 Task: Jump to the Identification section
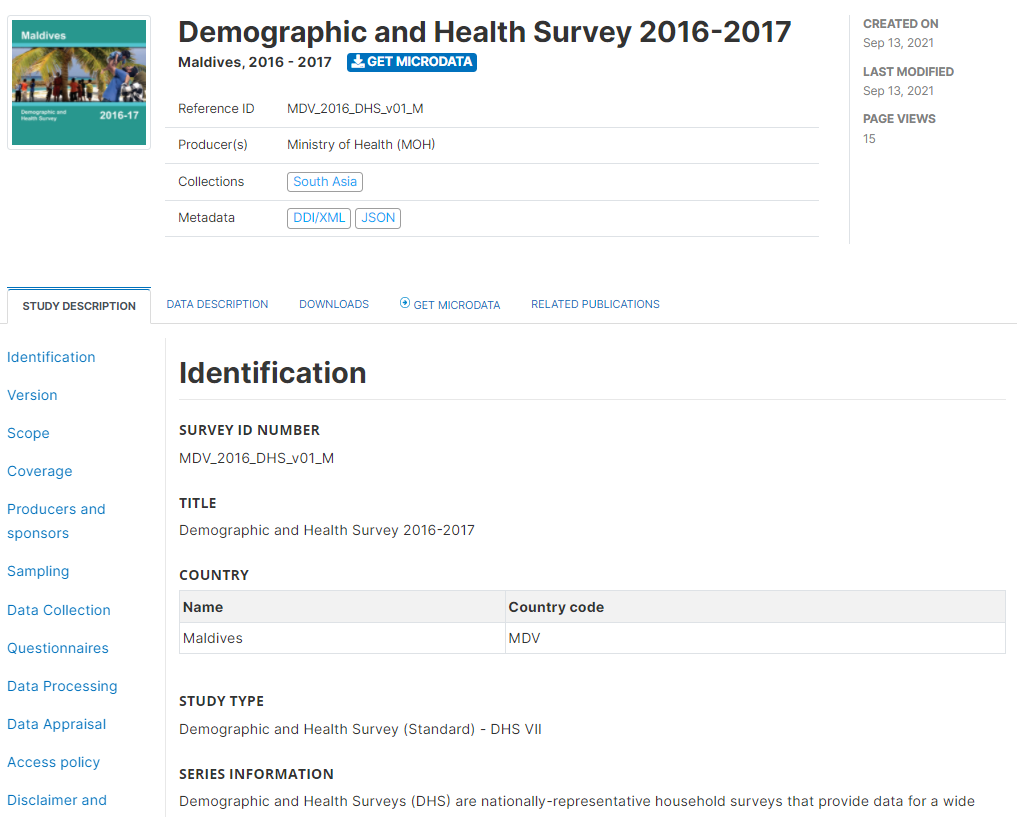(51, 357)
